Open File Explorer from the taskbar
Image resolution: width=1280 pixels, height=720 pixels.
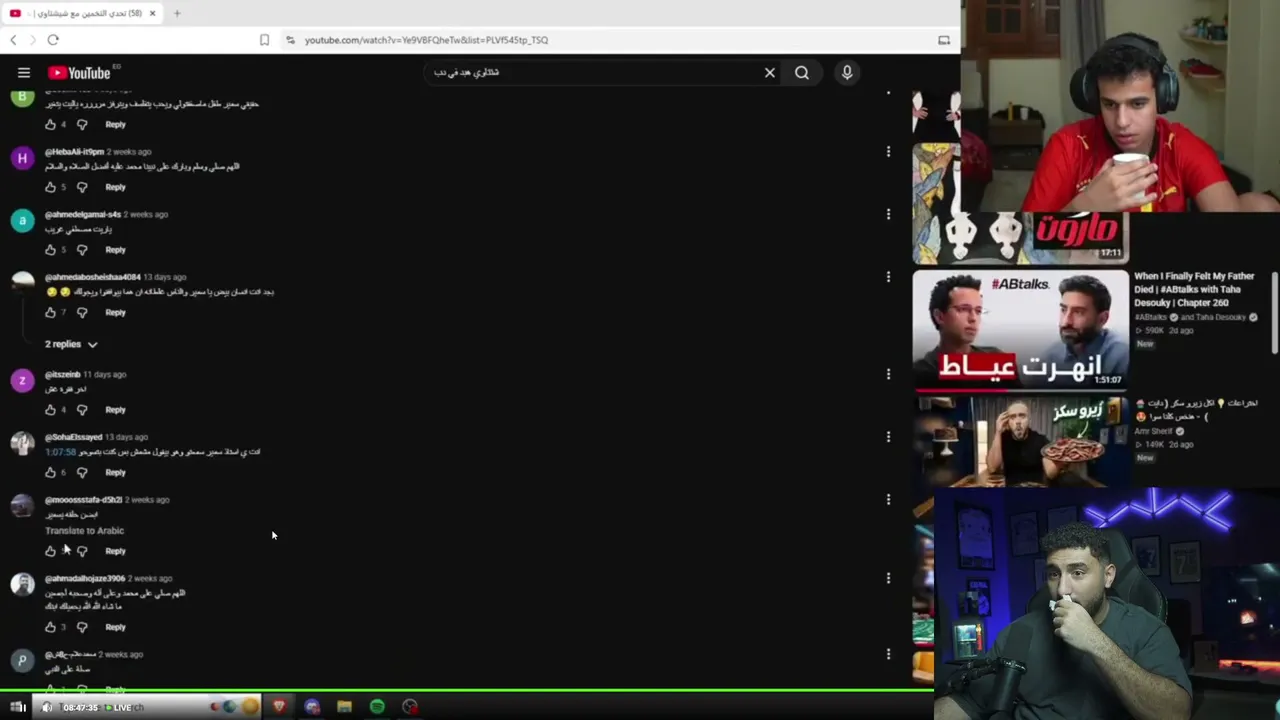click(x=345, y=707)
